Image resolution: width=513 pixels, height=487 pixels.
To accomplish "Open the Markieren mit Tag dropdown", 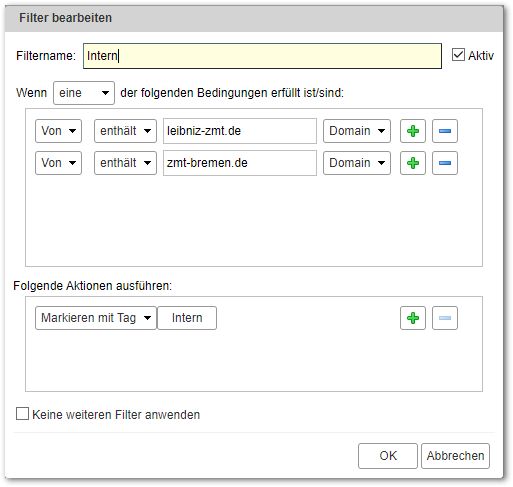I will point(96,318).
